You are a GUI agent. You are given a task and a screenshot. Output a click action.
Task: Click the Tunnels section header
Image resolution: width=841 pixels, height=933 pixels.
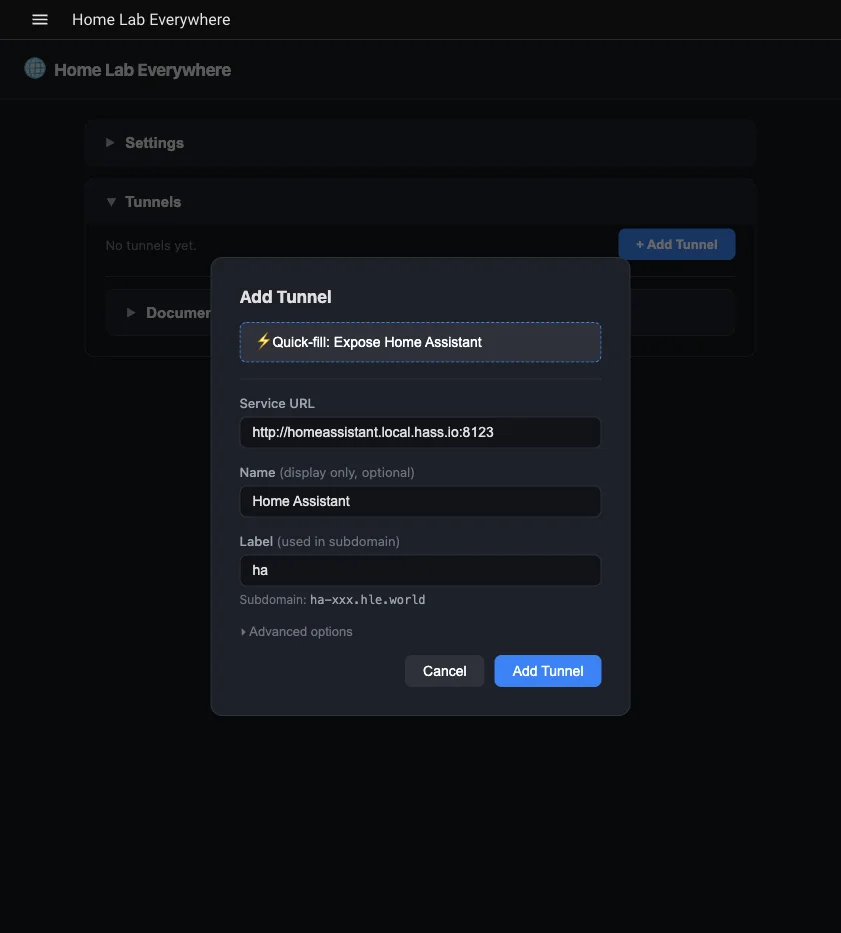click(x=153, y=201)
